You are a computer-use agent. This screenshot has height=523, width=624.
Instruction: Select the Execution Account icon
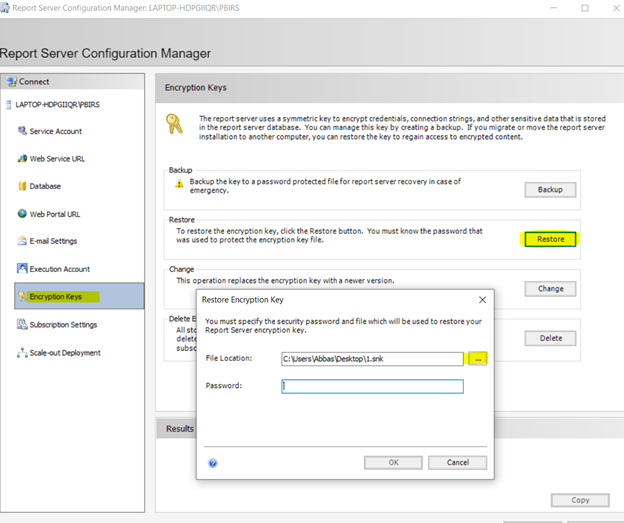coord(22,269)
